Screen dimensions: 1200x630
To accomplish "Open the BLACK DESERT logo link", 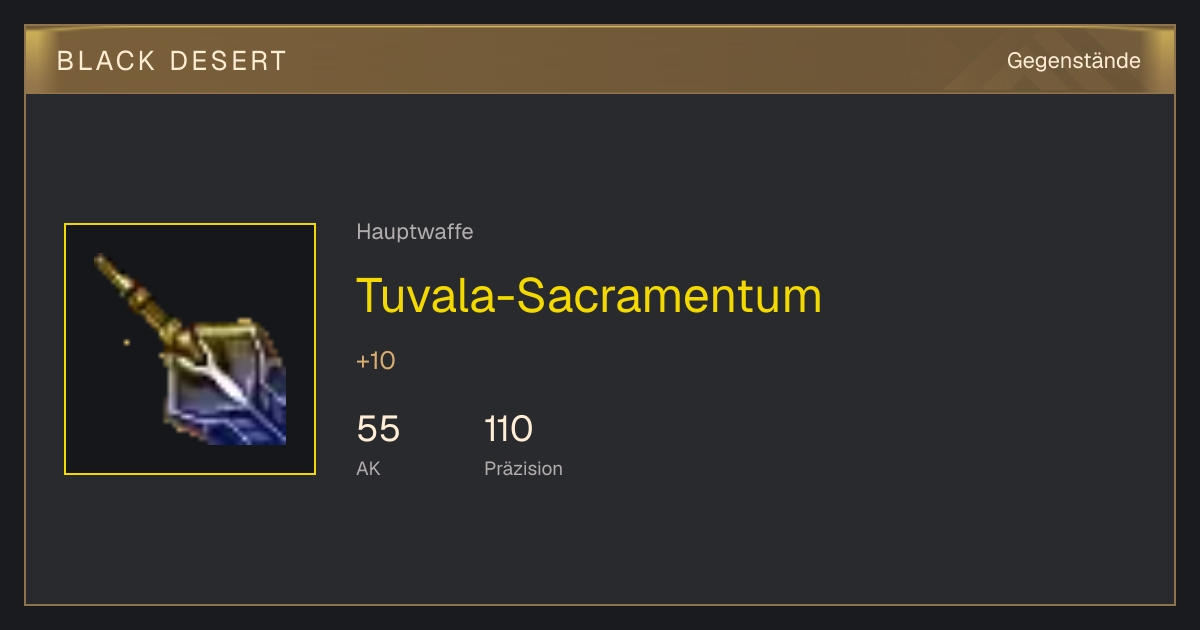I will pyautogui.click(x=172, y=61).
